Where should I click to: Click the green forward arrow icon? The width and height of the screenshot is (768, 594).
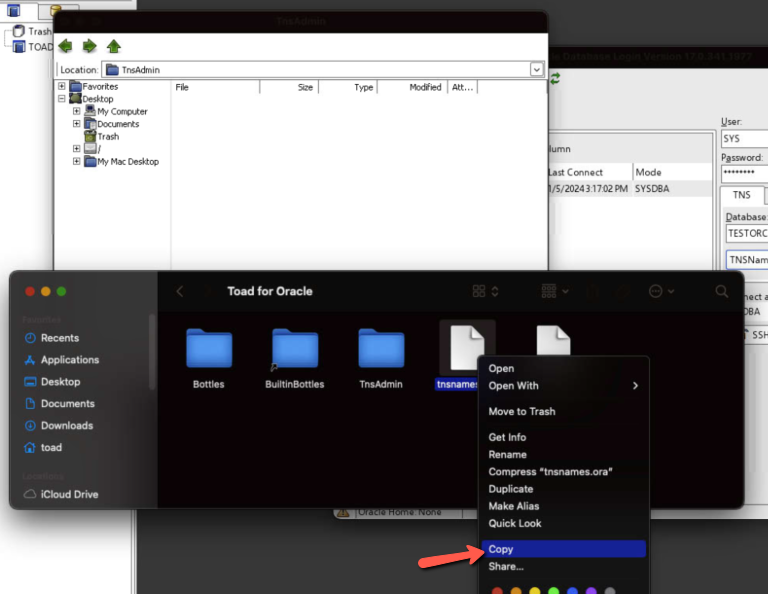(x=90, y=47)
